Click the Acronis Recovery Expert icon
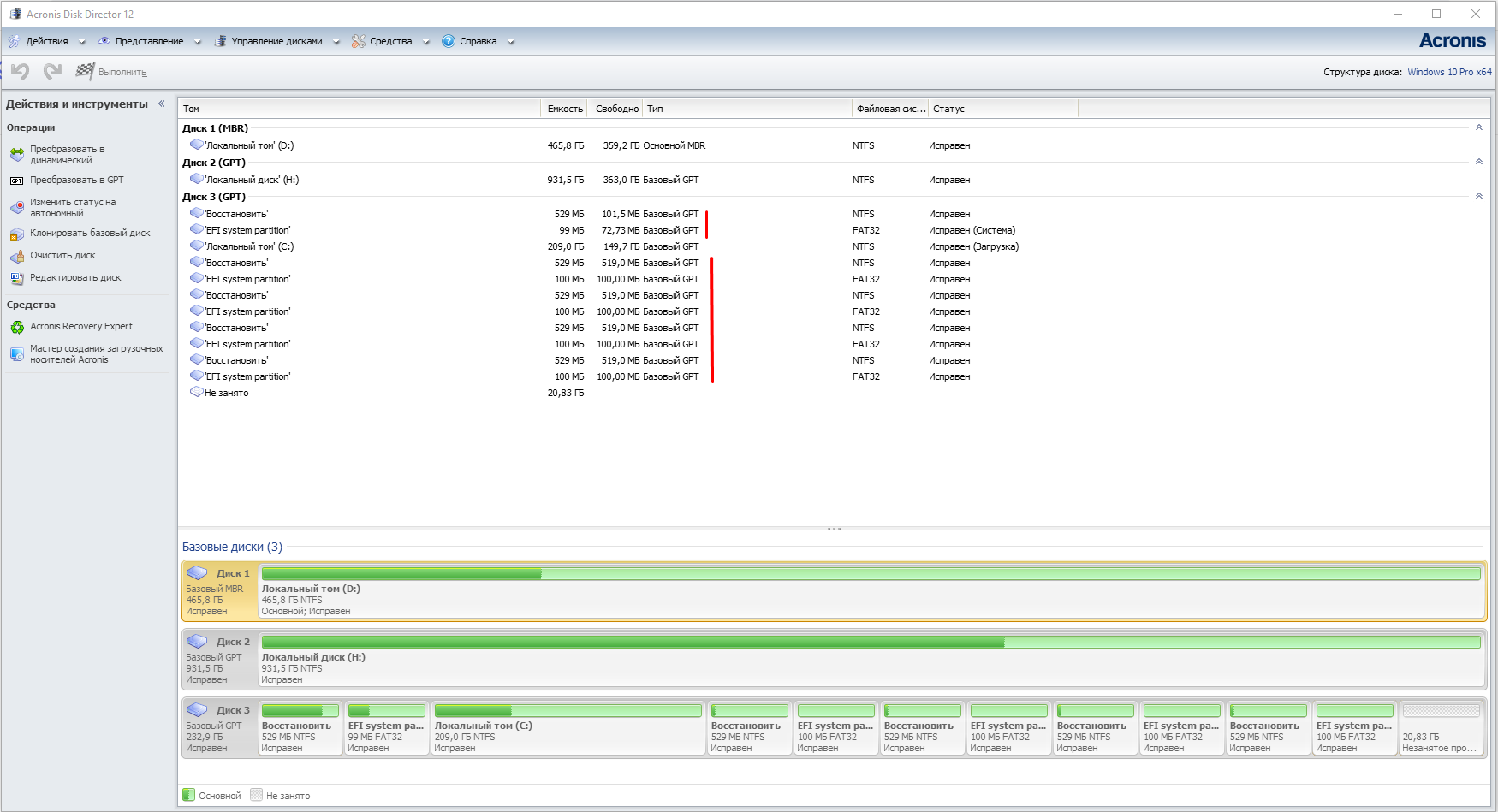 coord(17,327)
